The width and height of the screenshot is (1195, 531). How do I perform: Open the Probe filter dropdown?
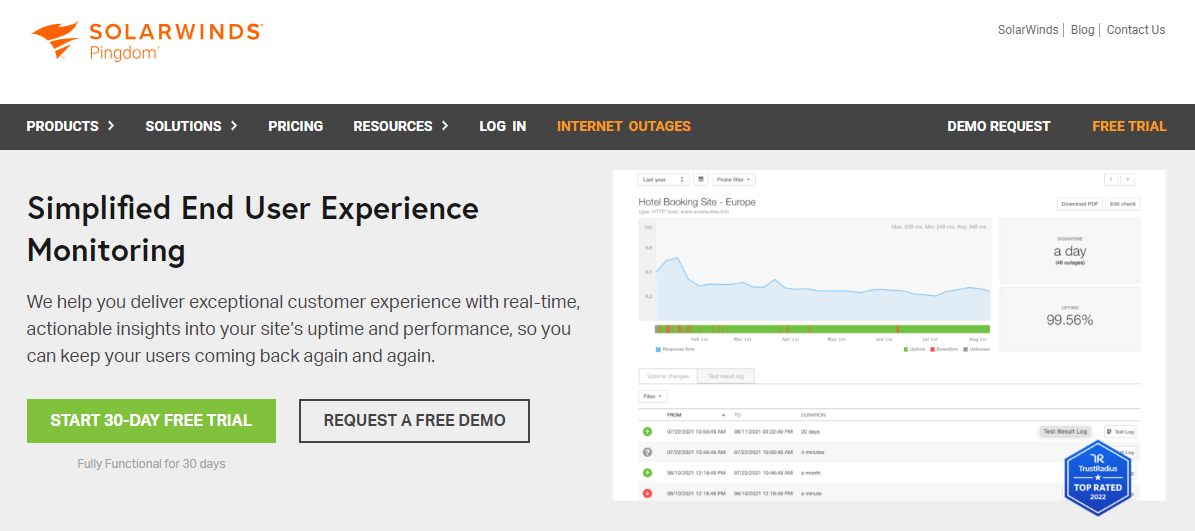pos(734,180)
